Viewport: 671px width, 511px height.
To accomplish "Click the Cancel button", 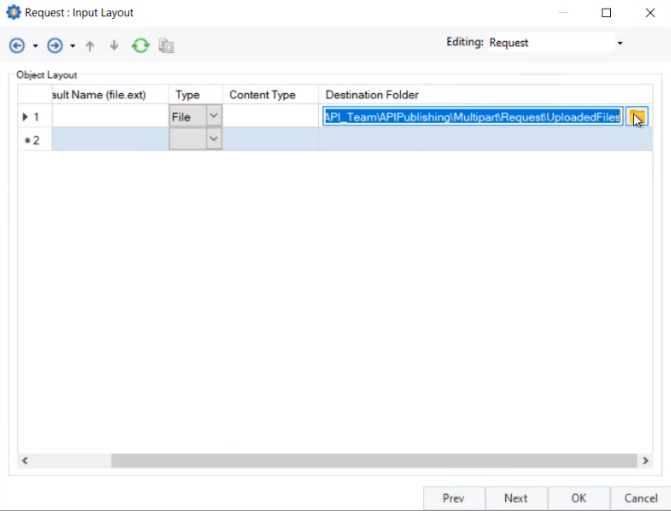I will point(641,498).
